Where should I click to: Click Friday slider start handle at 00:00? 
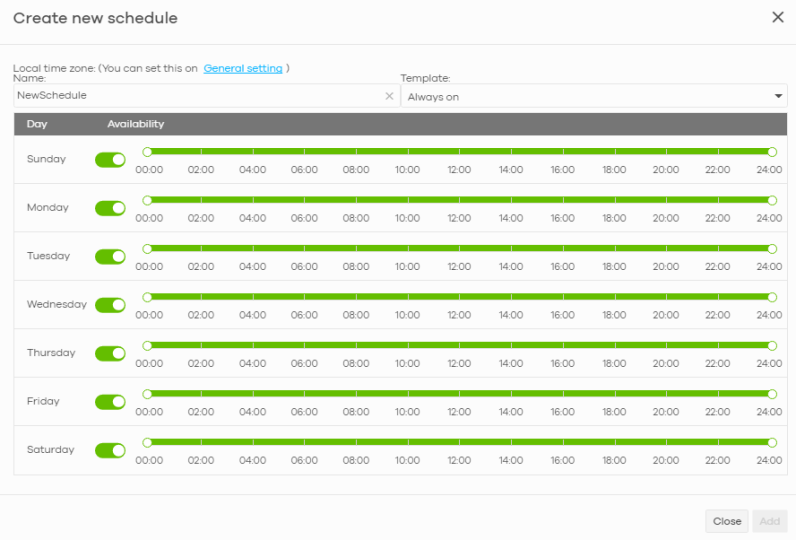click(x=147, y=394)
